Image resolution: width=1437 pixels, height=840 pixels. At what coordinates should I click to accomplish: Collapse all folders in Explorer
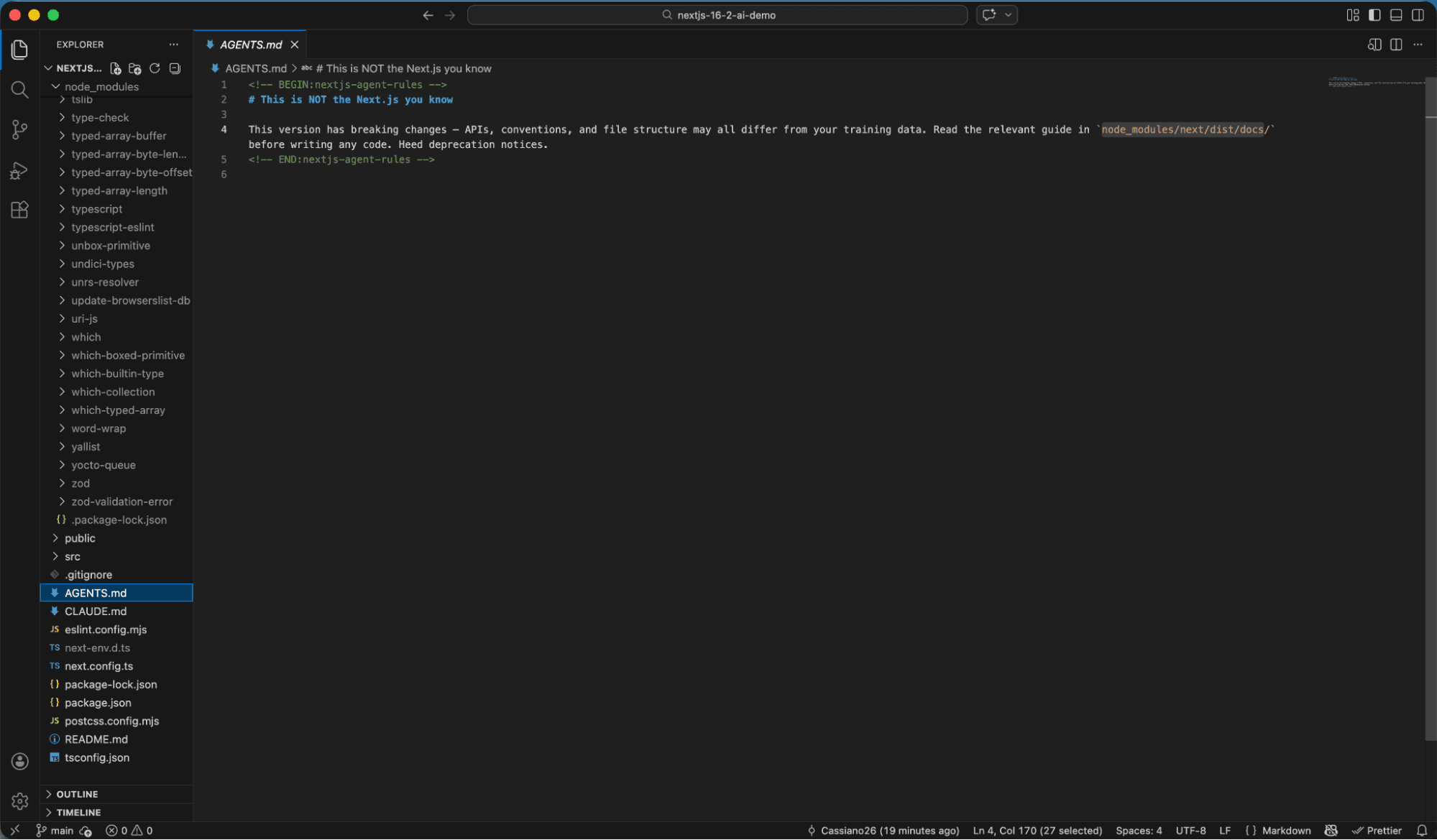175,68
